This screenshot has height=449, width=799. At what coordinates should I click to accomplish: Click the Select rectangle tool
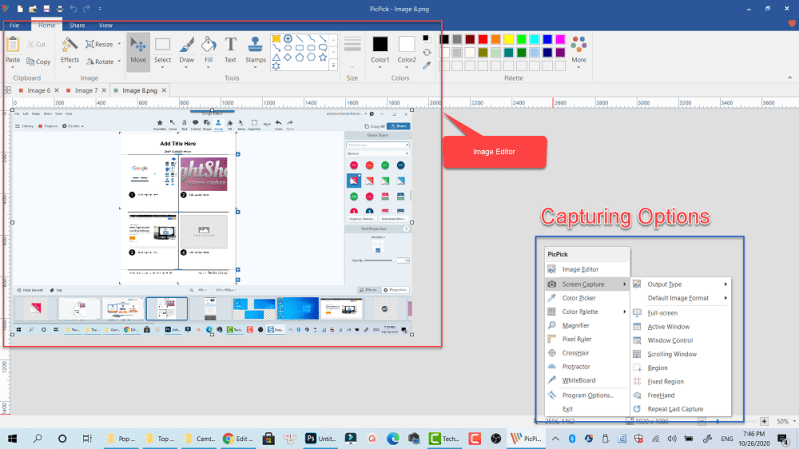162,50
